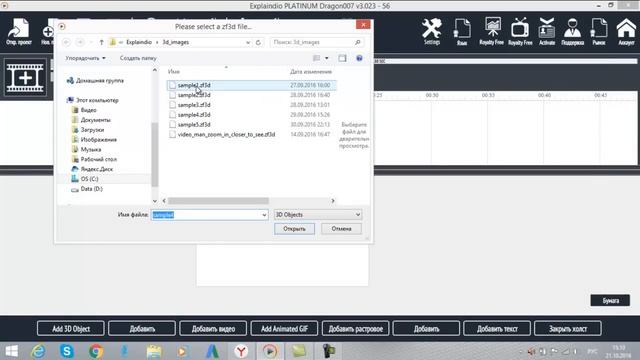
Task: Open Skype from the taskbar
Action: [67, 351]
